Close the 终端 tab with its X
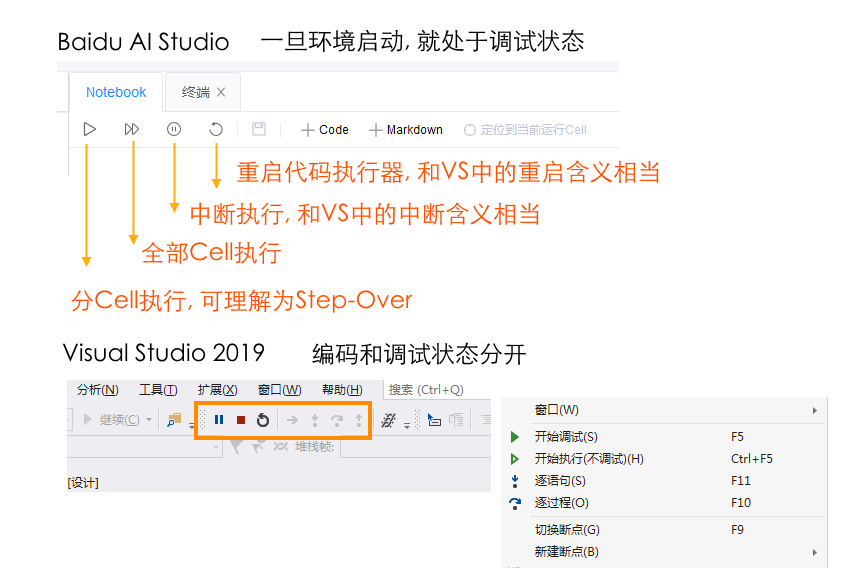Screen dimensions: 842x574 [x=221, y=92]
